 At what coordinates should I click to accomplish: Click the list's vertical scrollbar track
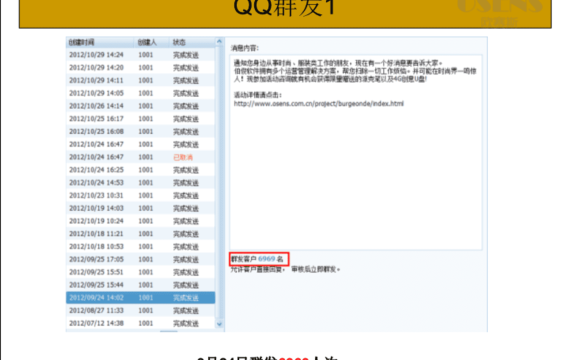point(219,183)
